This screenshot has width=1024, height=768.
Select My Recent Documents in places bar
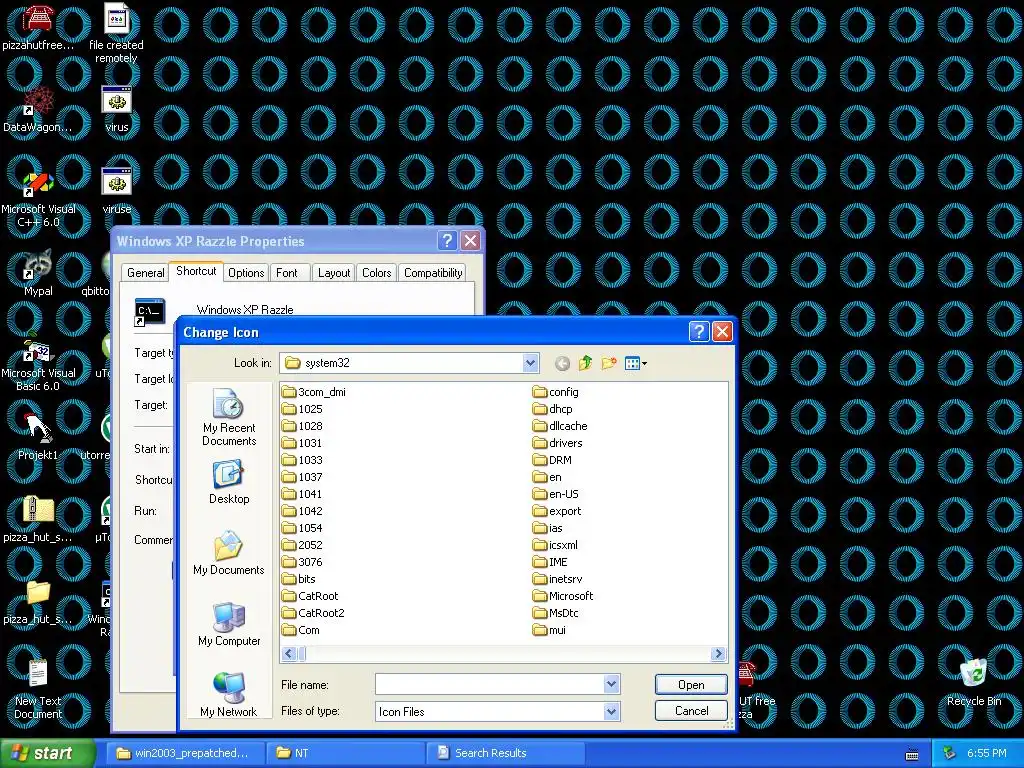229,418
